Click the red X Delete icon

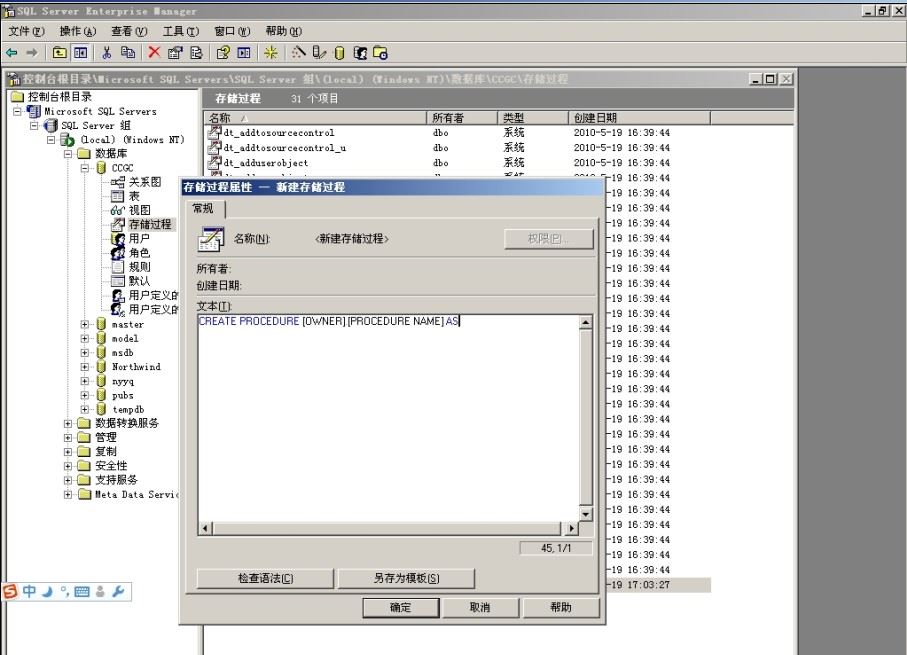[x=154, y=53]
